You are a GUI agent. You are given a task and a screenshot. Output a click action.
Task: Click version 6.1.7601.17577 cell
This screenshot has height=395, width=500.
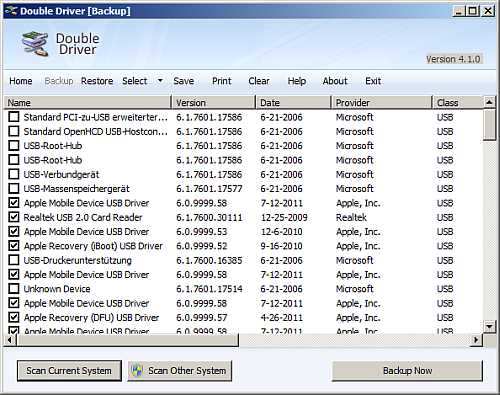pyautogui.click(x=209, y=189)
